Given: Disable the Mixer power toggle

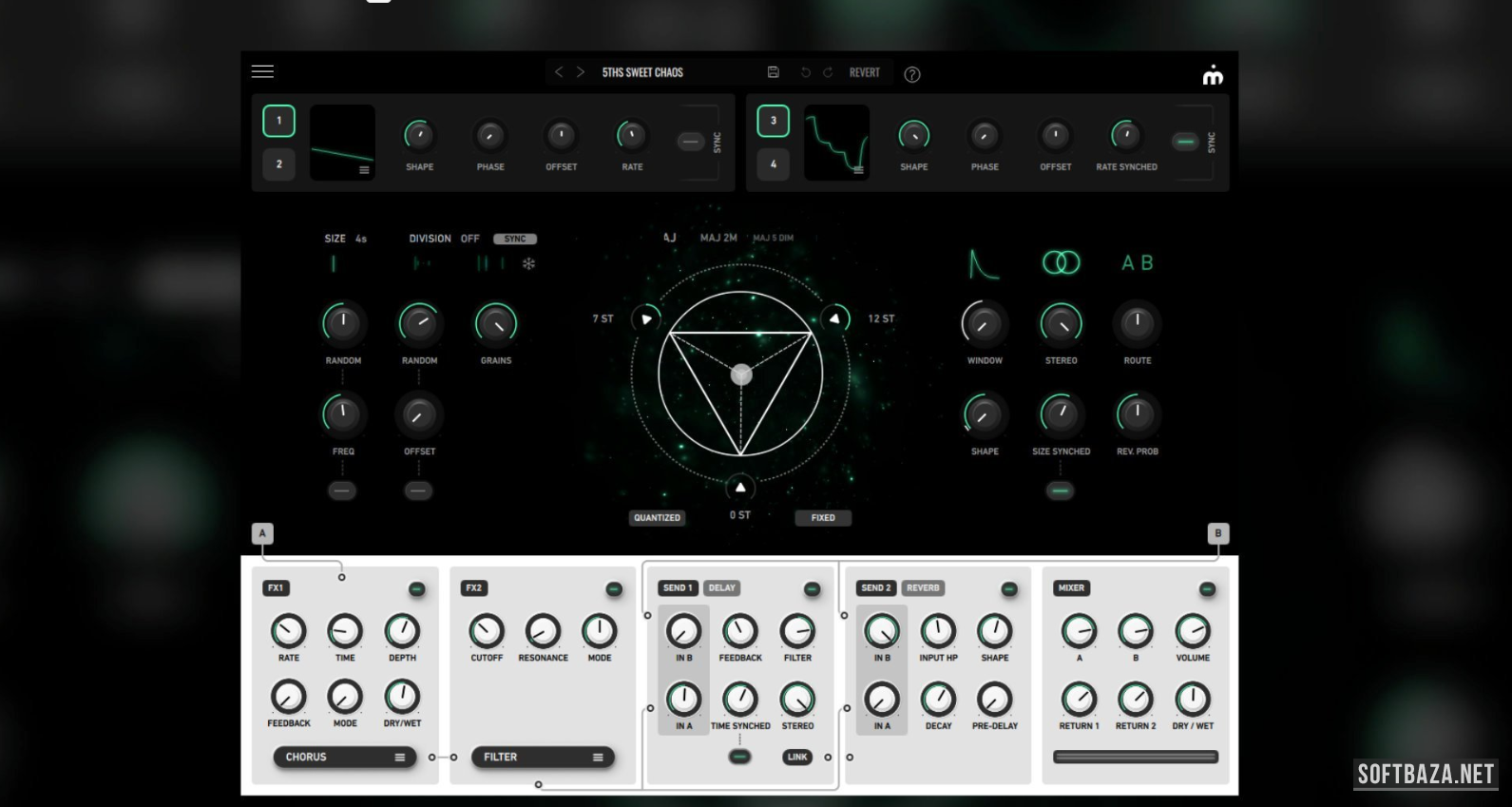Looking at the screenshot, I should 1207,589.
